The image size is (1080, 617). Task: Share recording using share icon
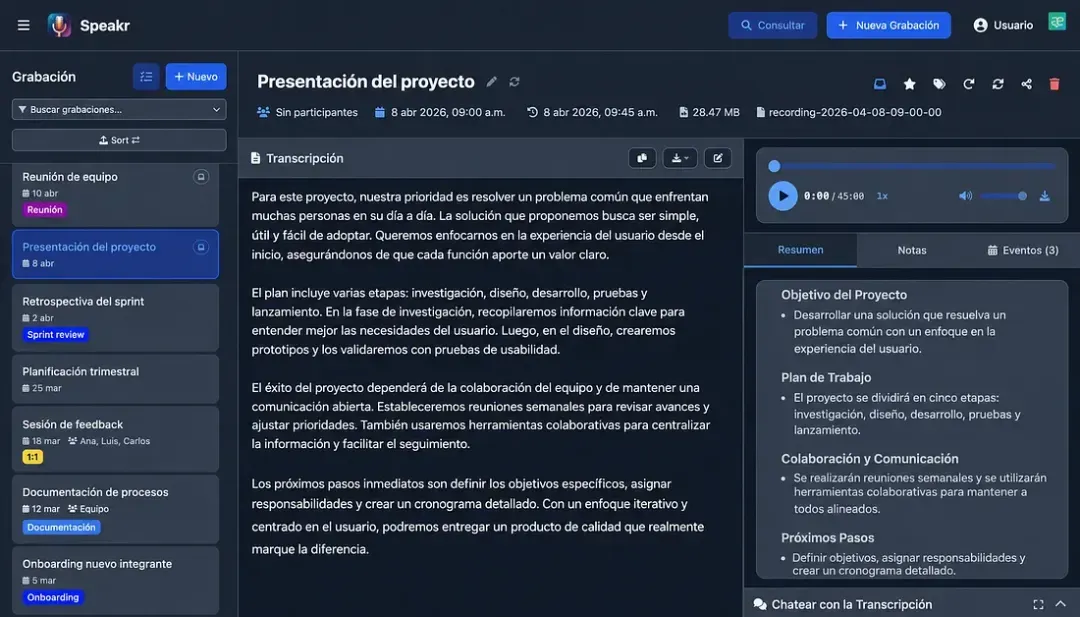(1026, 84)
